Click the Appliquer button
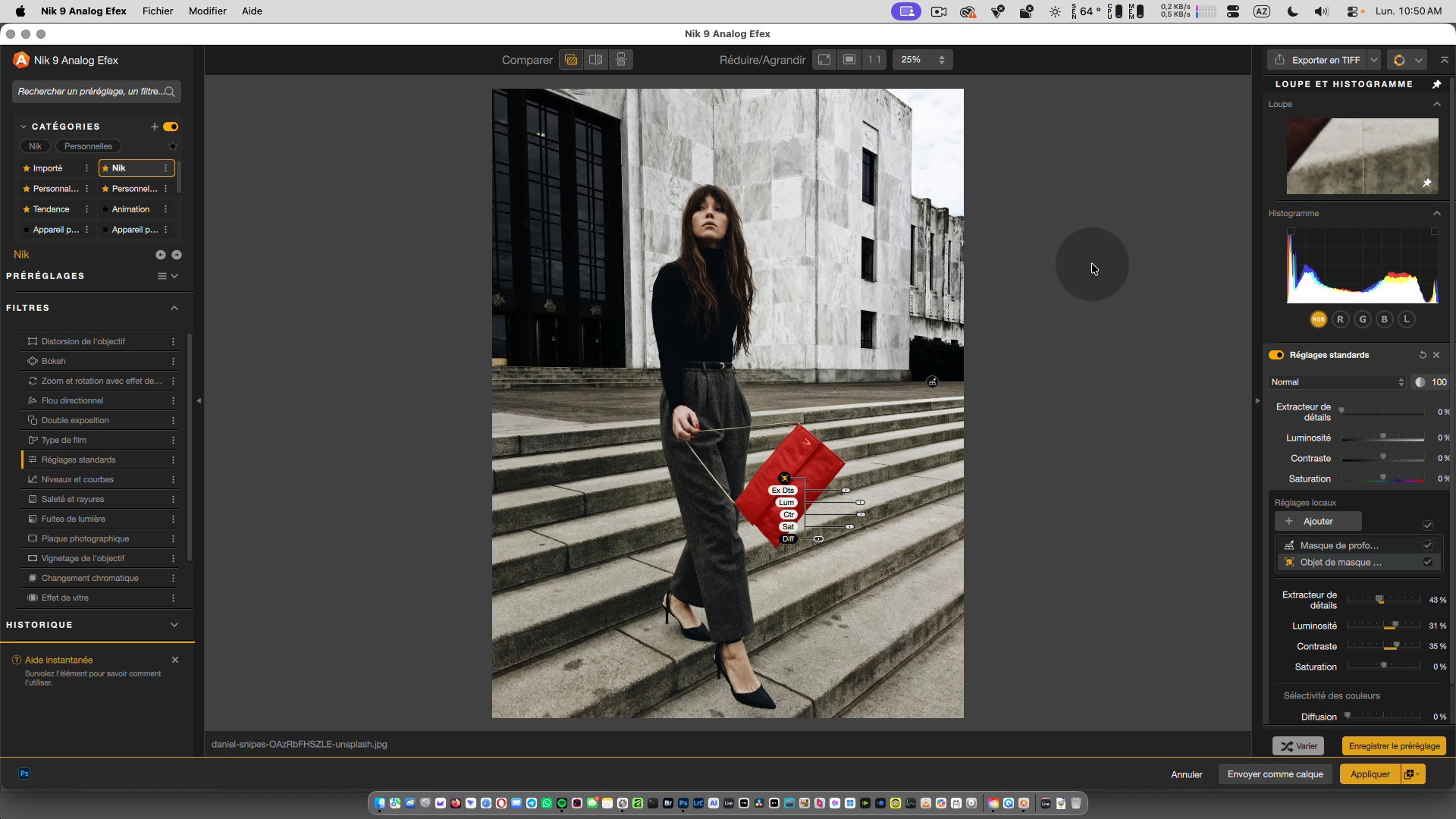Image resolution: width=1456 pixels, height=819 pixels. [x=1370, y=774]
